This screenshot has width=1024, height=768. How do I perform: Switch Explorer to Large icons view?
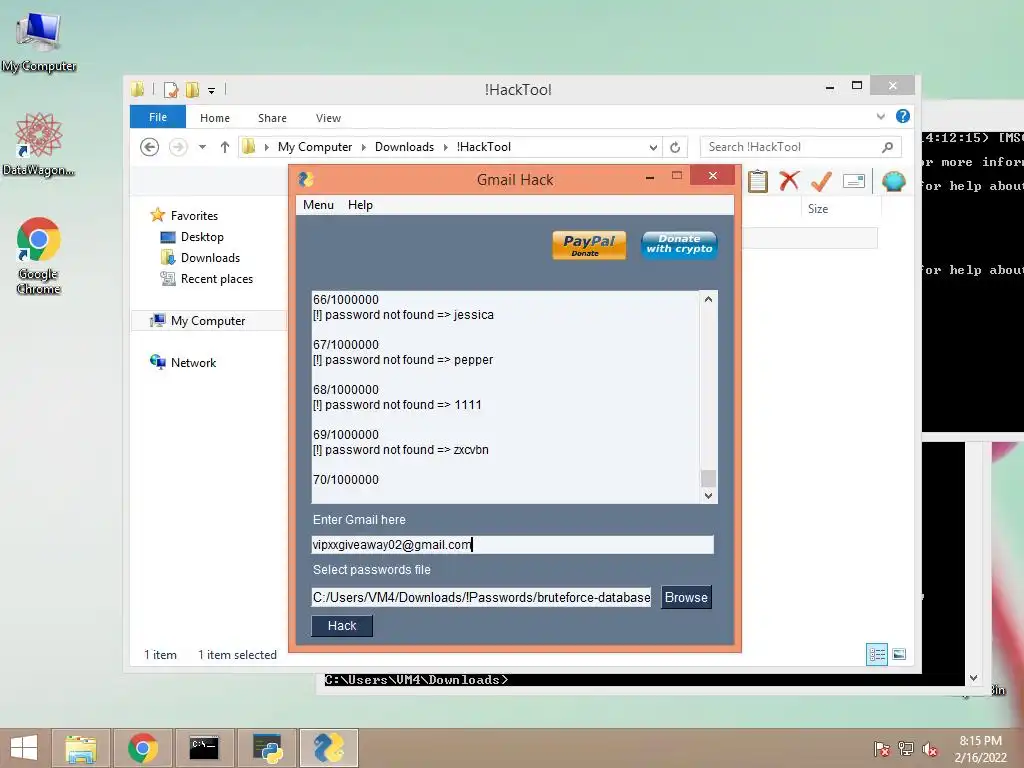coord(899,654)
